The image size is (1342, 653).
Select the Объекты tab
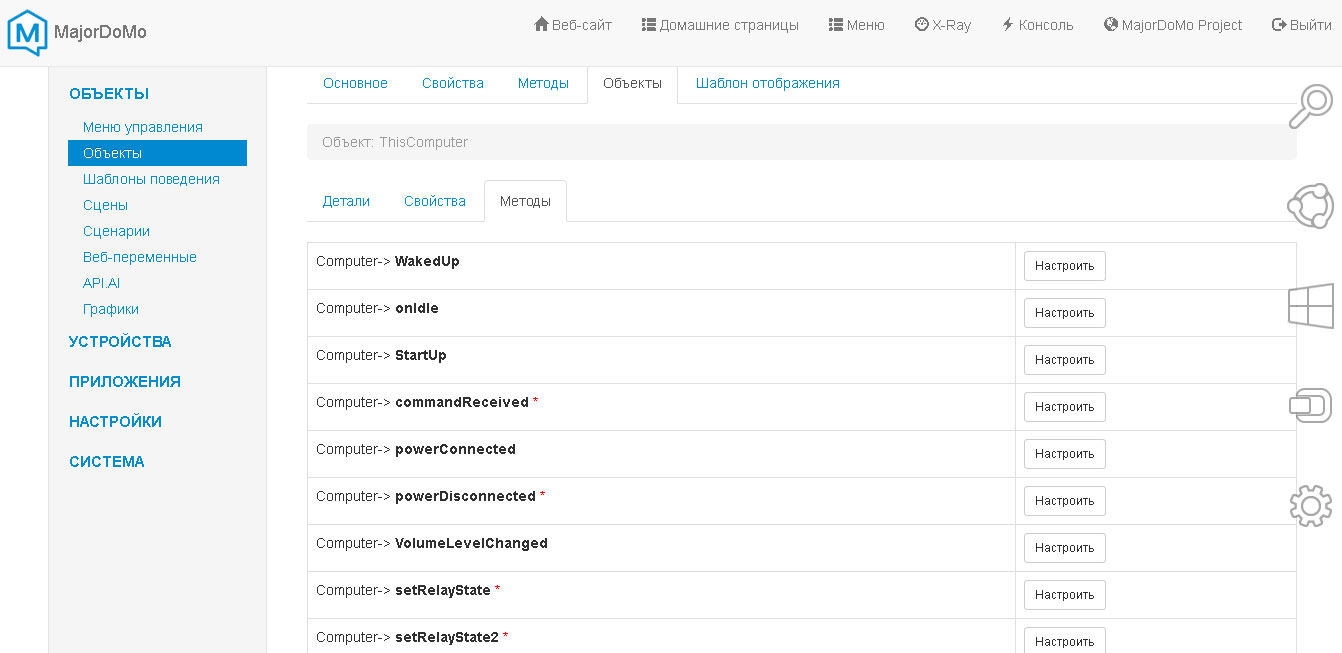point(632,84)
